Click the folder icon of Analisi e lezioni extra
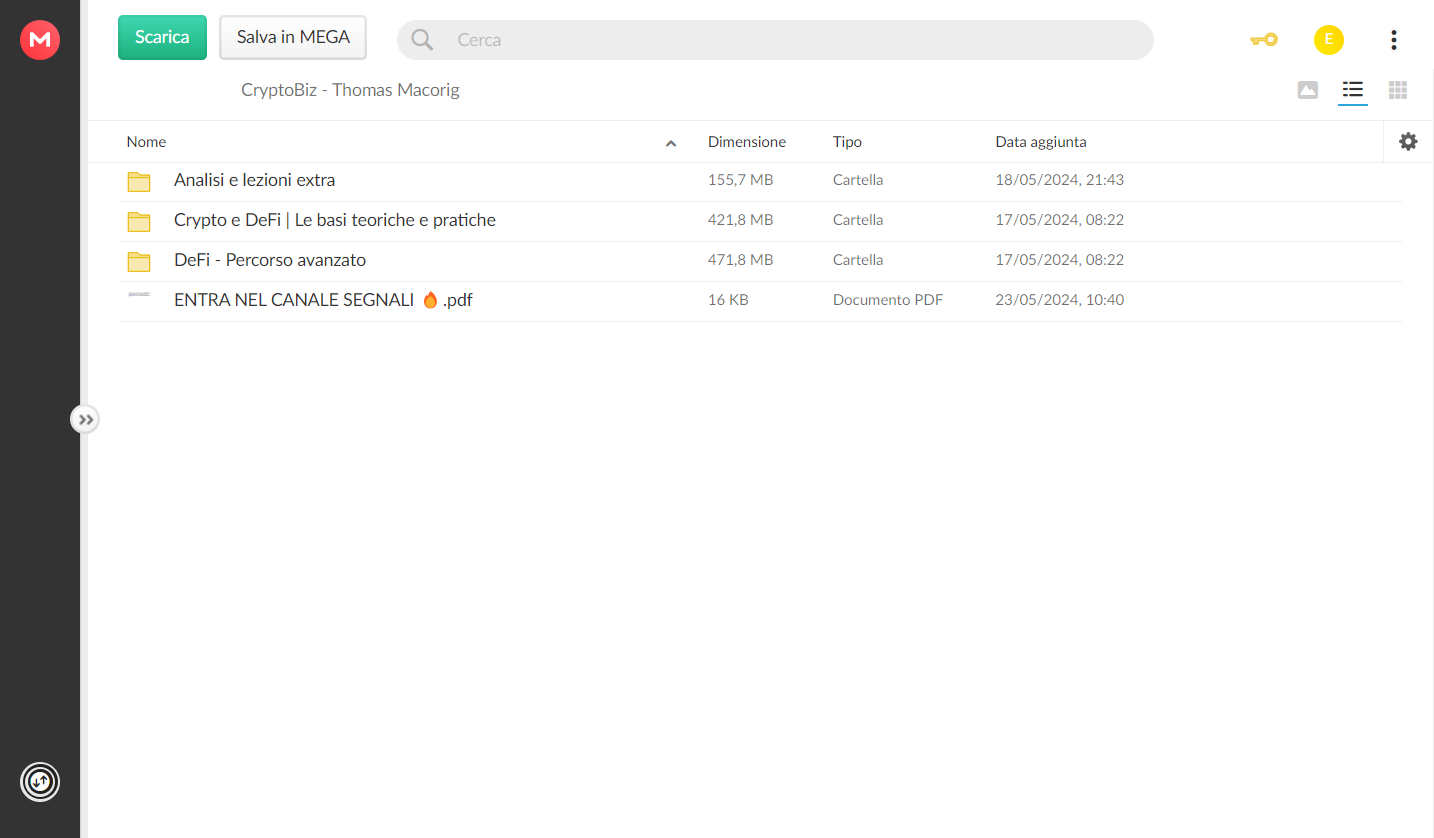 (139, 181)
